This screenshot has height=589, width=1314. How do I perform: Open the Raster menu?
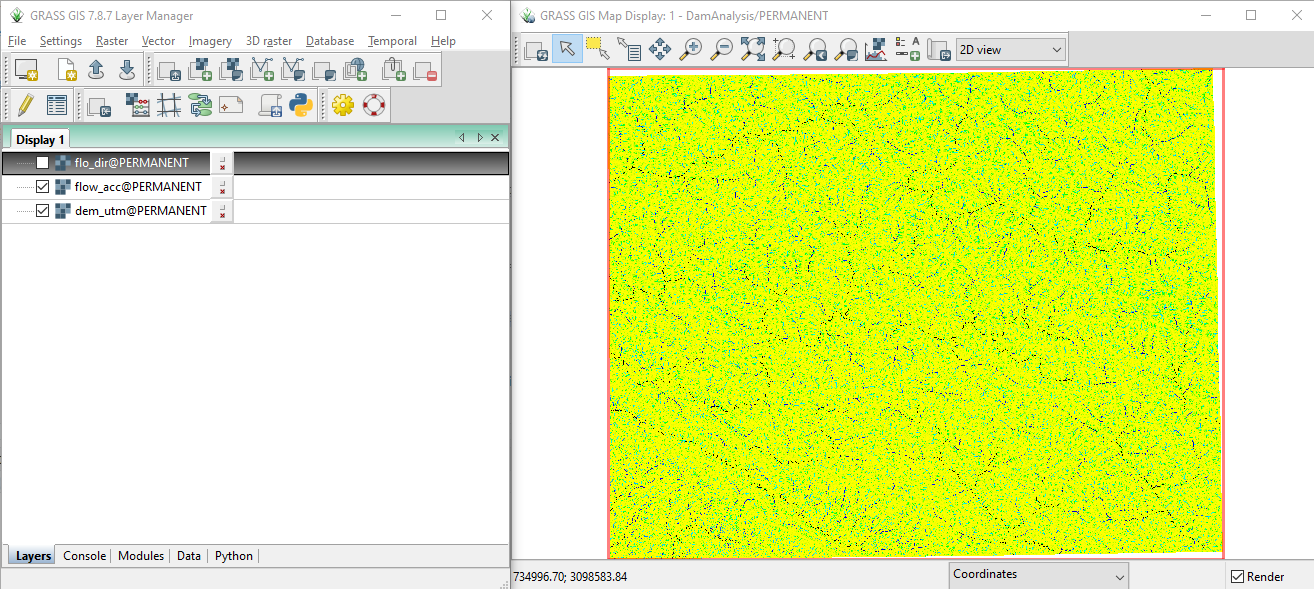(112, 41)
